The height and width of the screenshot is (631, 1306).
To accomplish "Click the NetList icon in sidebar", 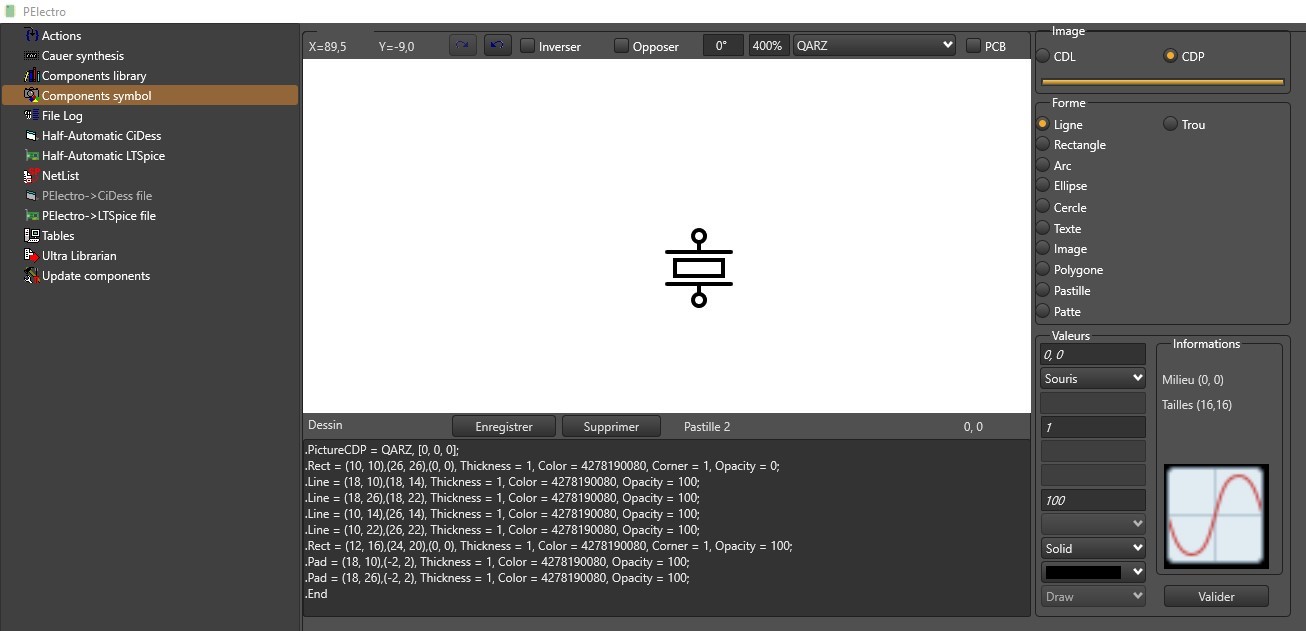I will (31, 176).
